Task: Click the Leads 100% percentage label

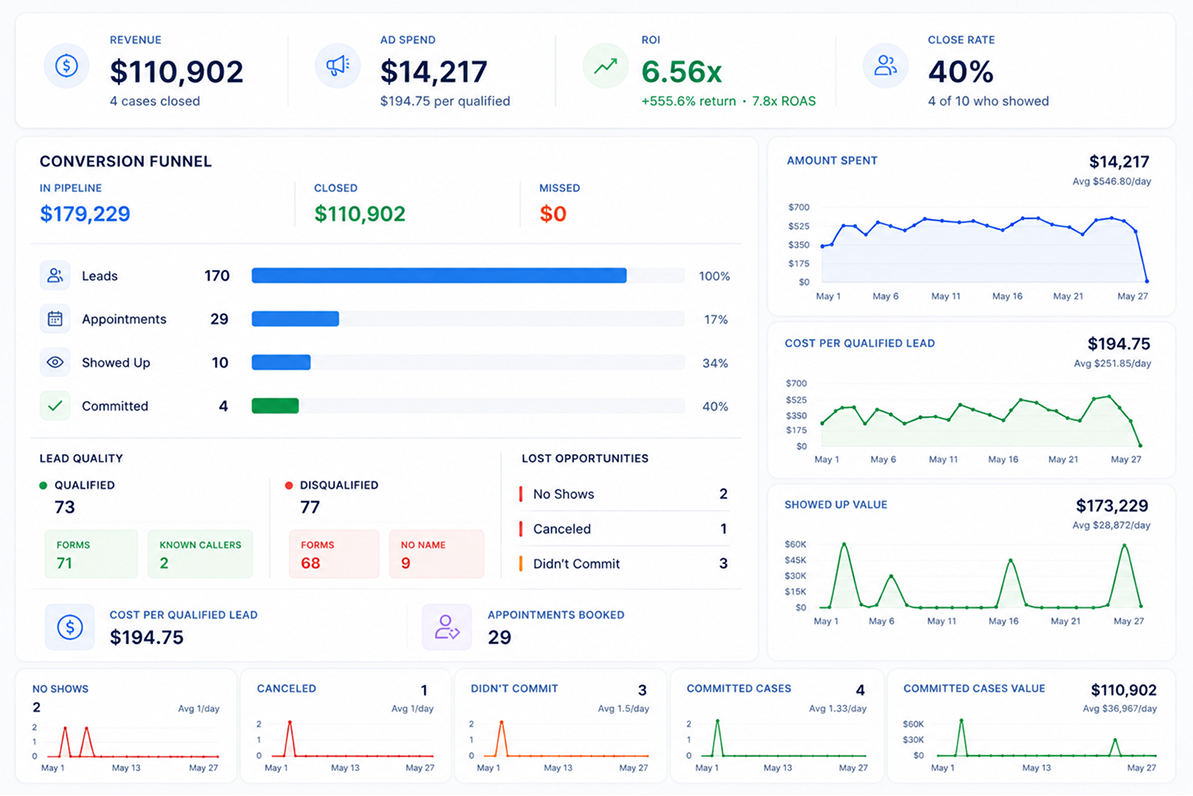Action: pos(714,276)
